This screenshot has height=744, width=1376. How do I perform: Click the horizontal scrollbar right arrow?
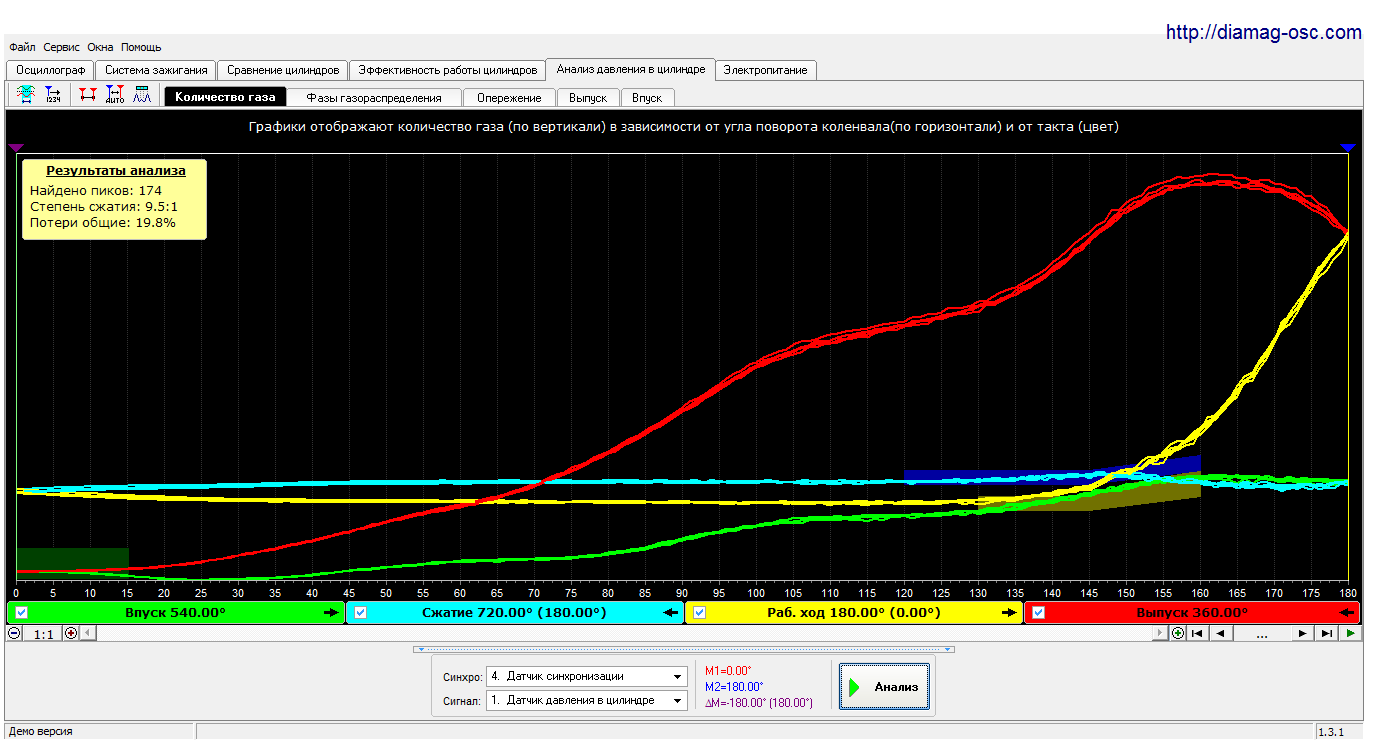coord(1160,633)
